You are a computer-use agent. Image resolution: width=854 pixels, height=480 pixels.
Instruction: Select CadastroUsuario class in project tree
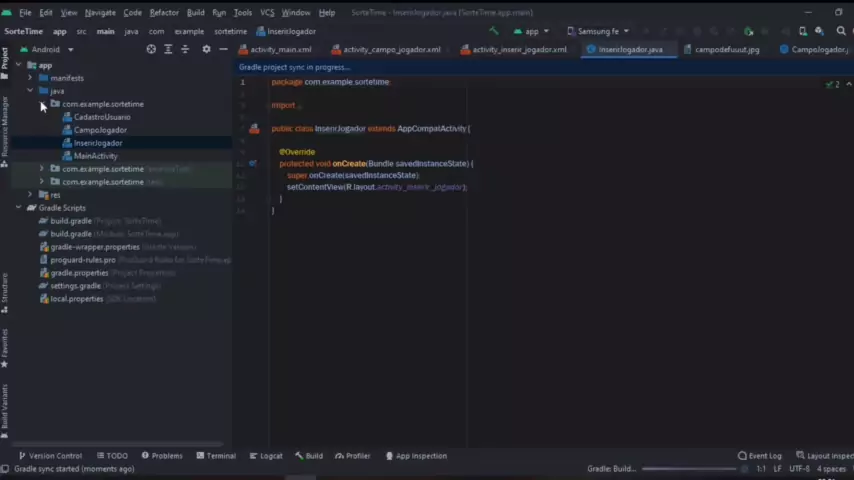101,117
